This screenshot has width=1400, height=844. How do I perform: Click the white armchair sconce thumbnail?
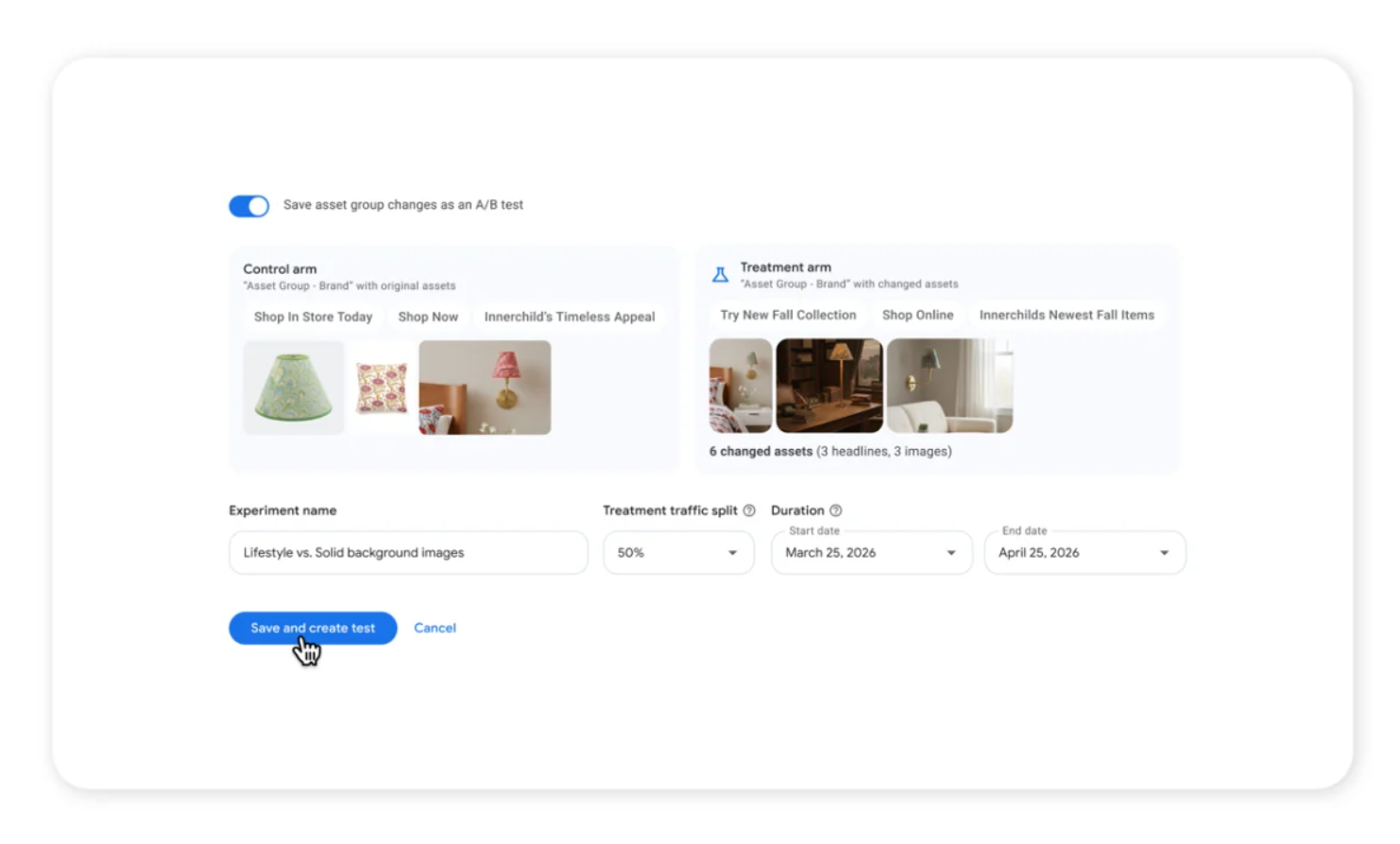949,386
